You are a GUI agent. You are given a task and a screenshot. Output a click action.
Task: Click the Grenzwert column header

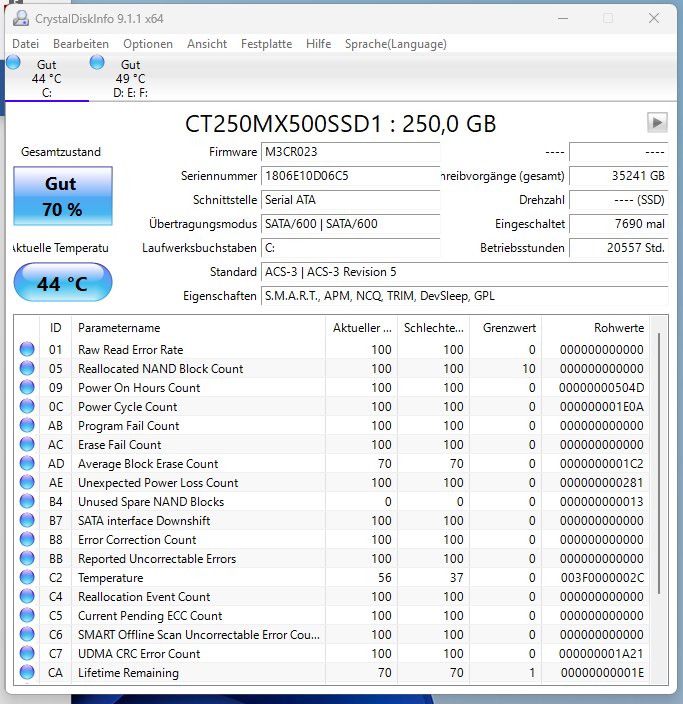506,328
